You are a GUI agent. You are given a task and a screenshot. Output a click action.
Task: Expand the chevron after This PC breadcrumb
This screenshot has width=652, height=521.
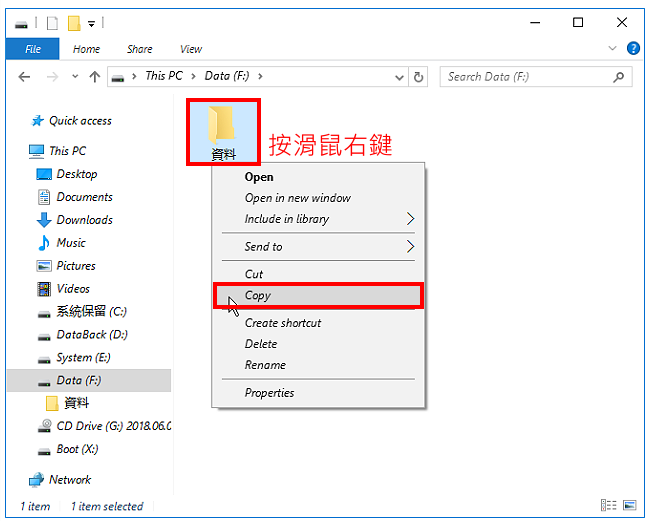[x=193, y=77]
